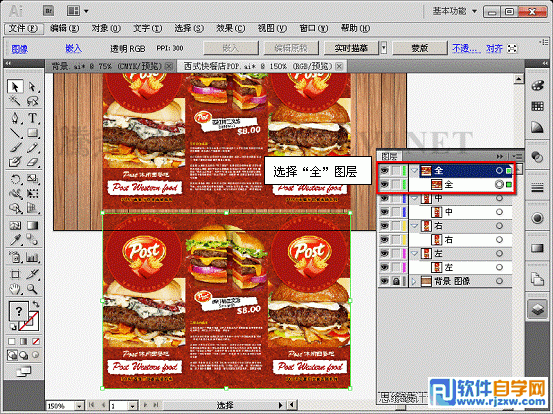
Task: Pick the Magic Wand tool
Action: tap(15, 101)
